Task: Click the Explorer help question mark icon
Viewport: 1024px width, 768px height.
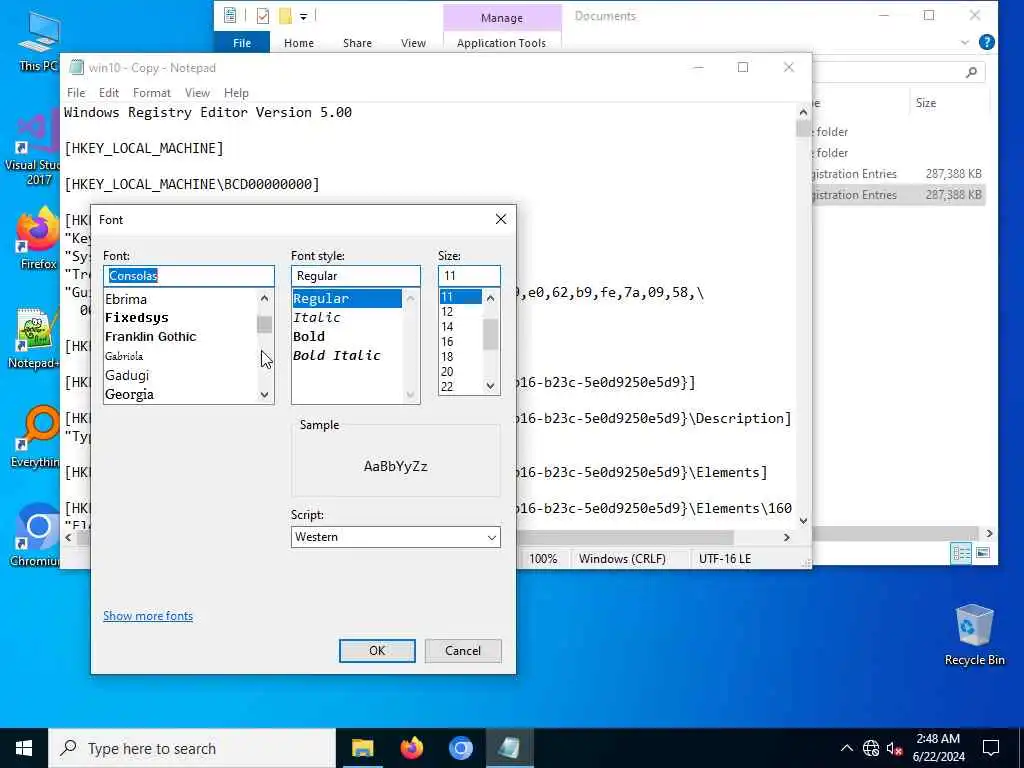Action: coord(986,42)
